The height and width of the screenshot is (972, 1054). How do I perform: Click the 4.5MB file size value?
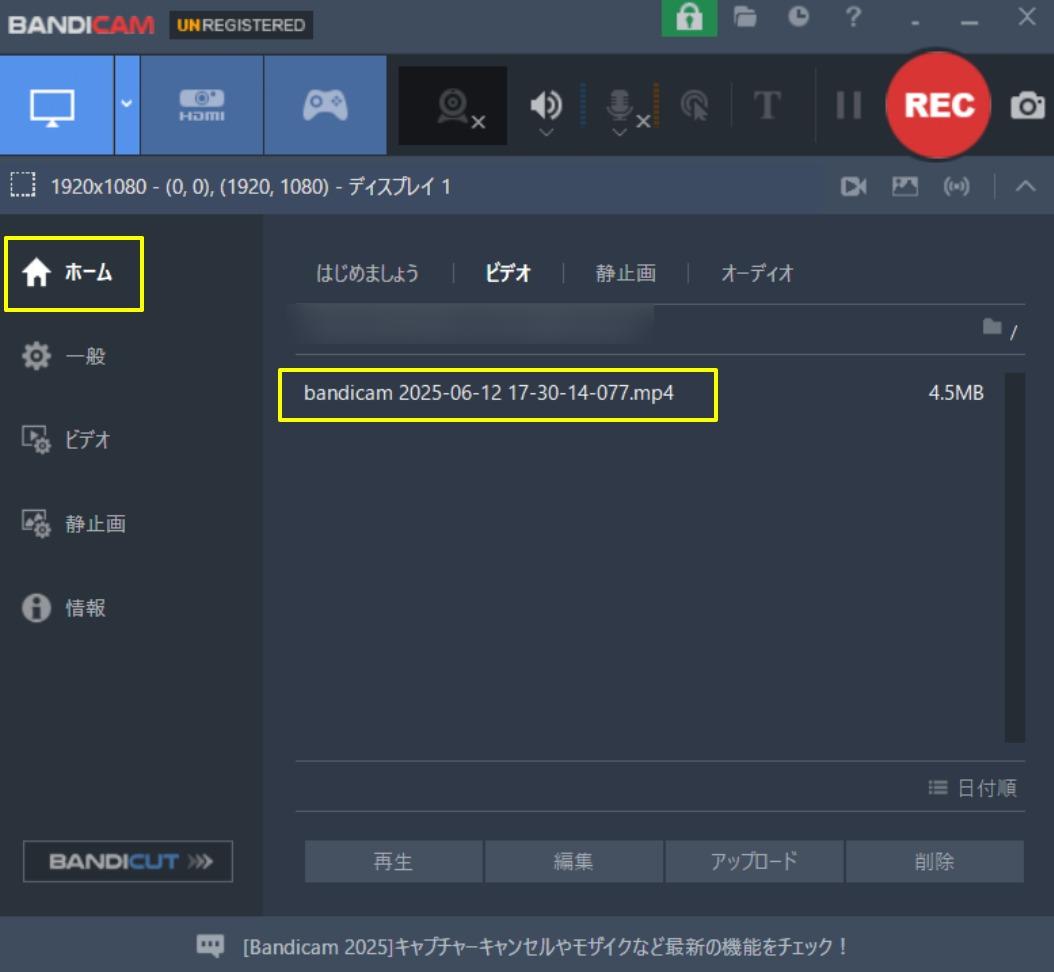pos(956,393)
